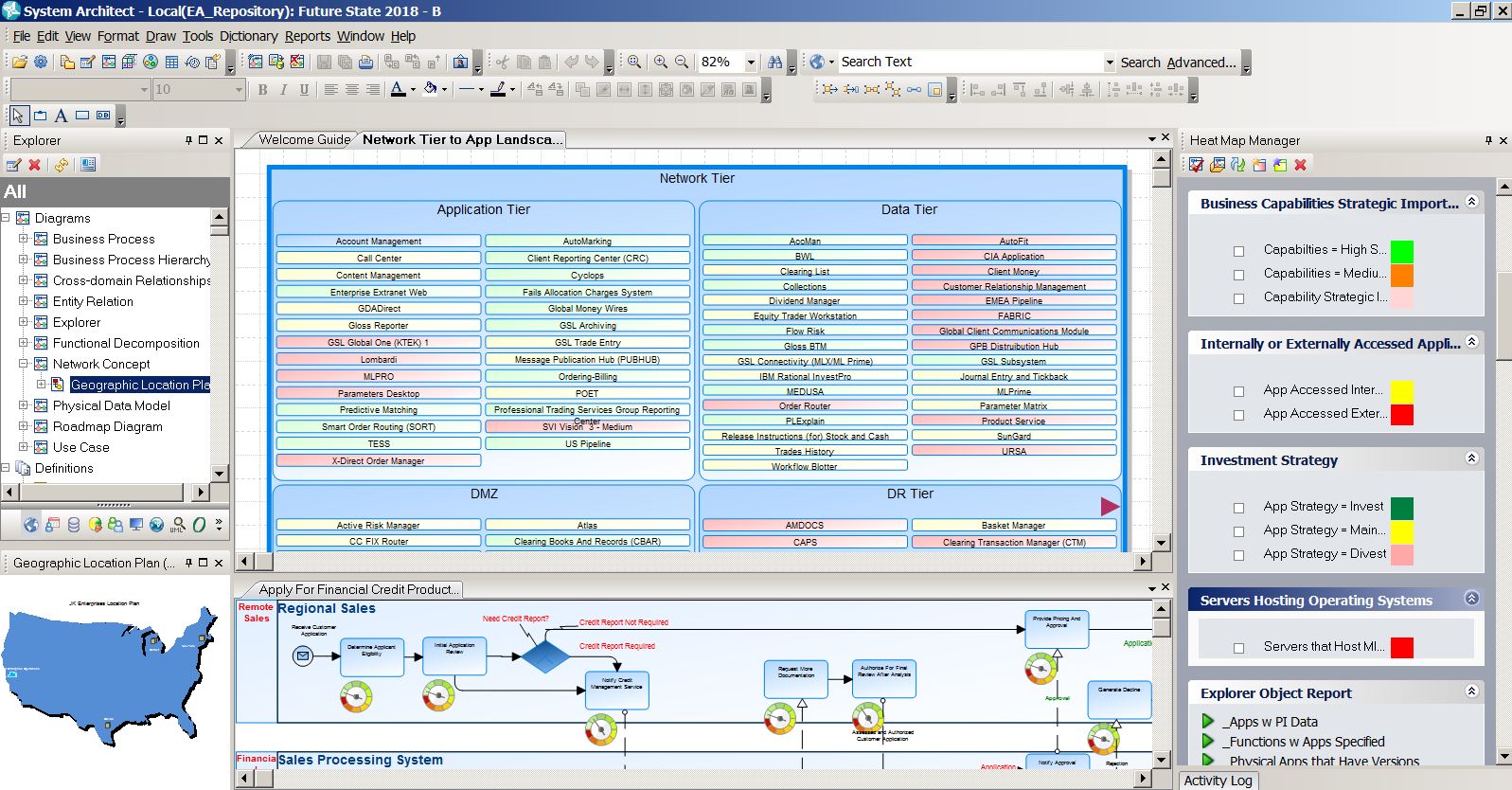Viewport: 1512px width, 790px height.
Task: Click the Open folder icon in toolbar
Action: [19, 63]
